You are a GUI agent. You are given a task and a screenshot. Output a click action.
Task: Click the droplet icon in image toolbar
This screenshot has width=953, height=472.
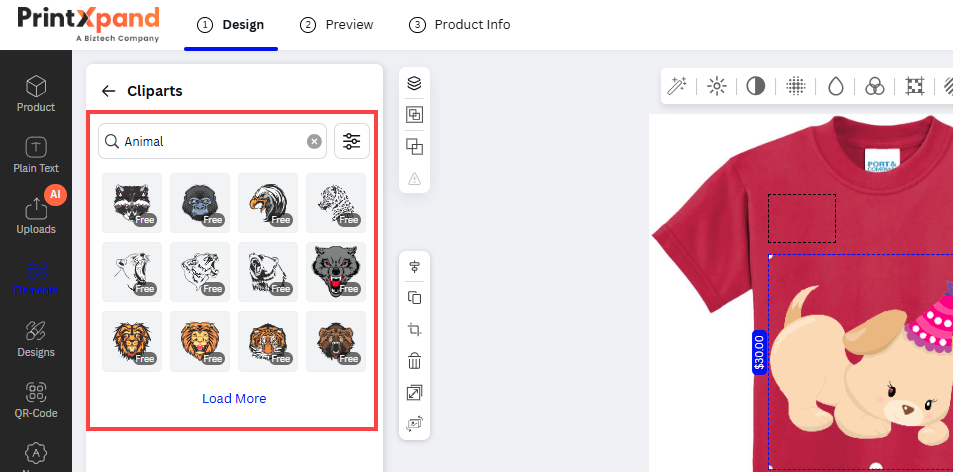pyautogui.click(x=835, y=86)
